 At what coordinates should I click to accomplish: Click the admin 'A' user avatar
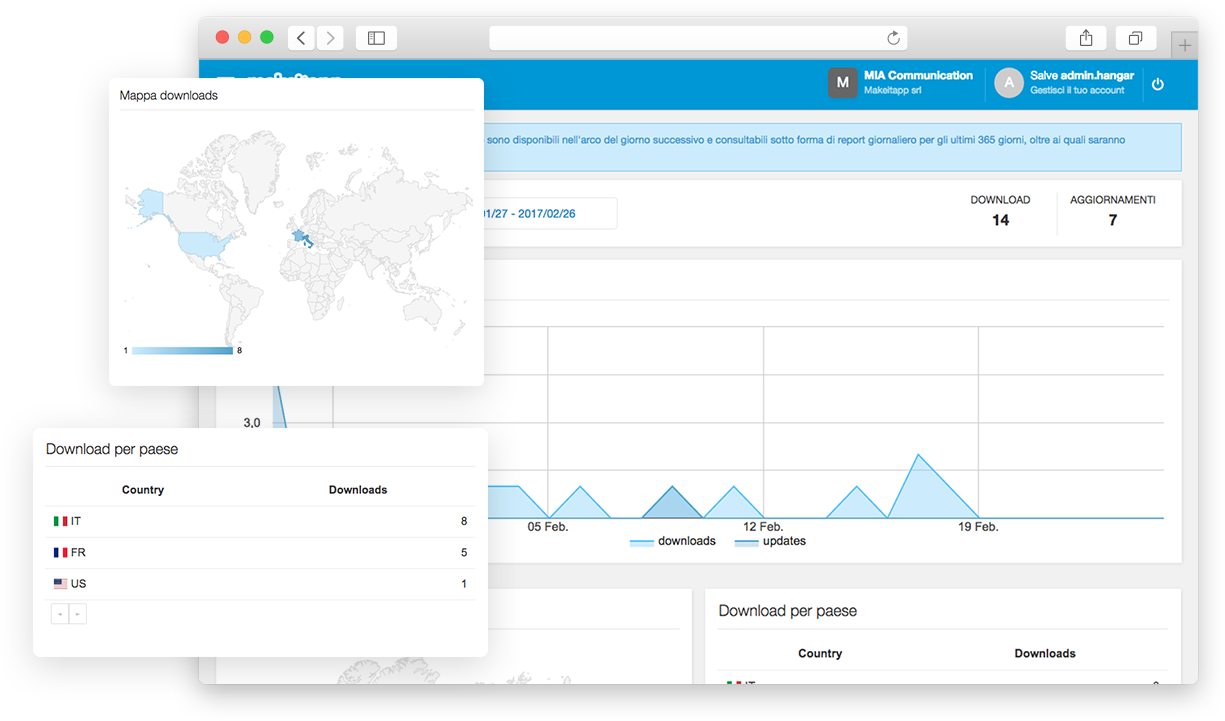pos(1009,83)
